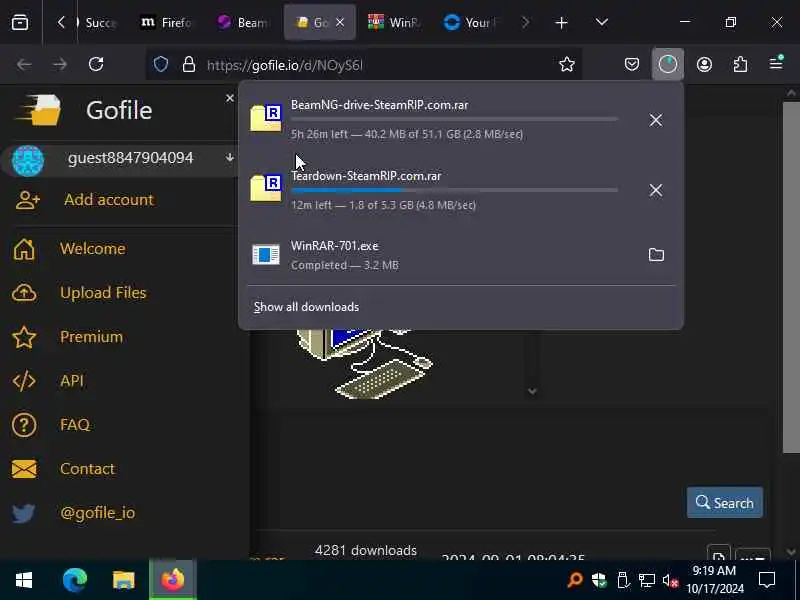The height and width of the screenshot is (600, 800).
Task: Open Windows Security tray icon
Action: point(599,580)
